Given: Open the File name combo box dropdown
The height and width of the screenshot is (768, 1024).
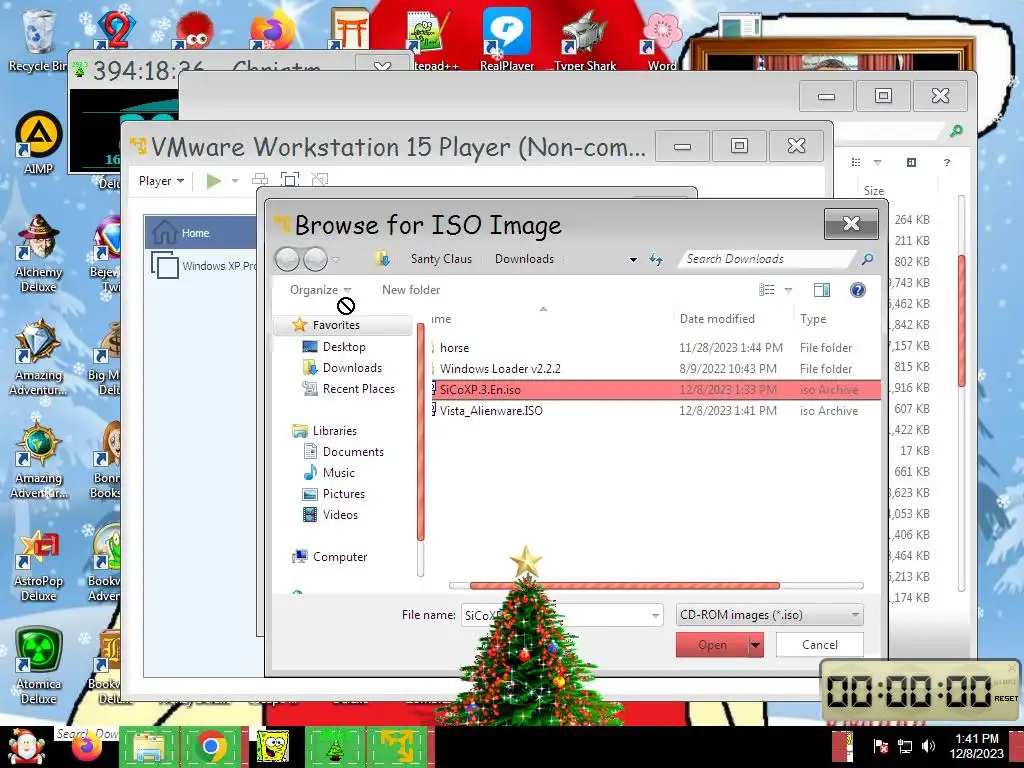Looking at the screenshot, I should coord(655,615).
